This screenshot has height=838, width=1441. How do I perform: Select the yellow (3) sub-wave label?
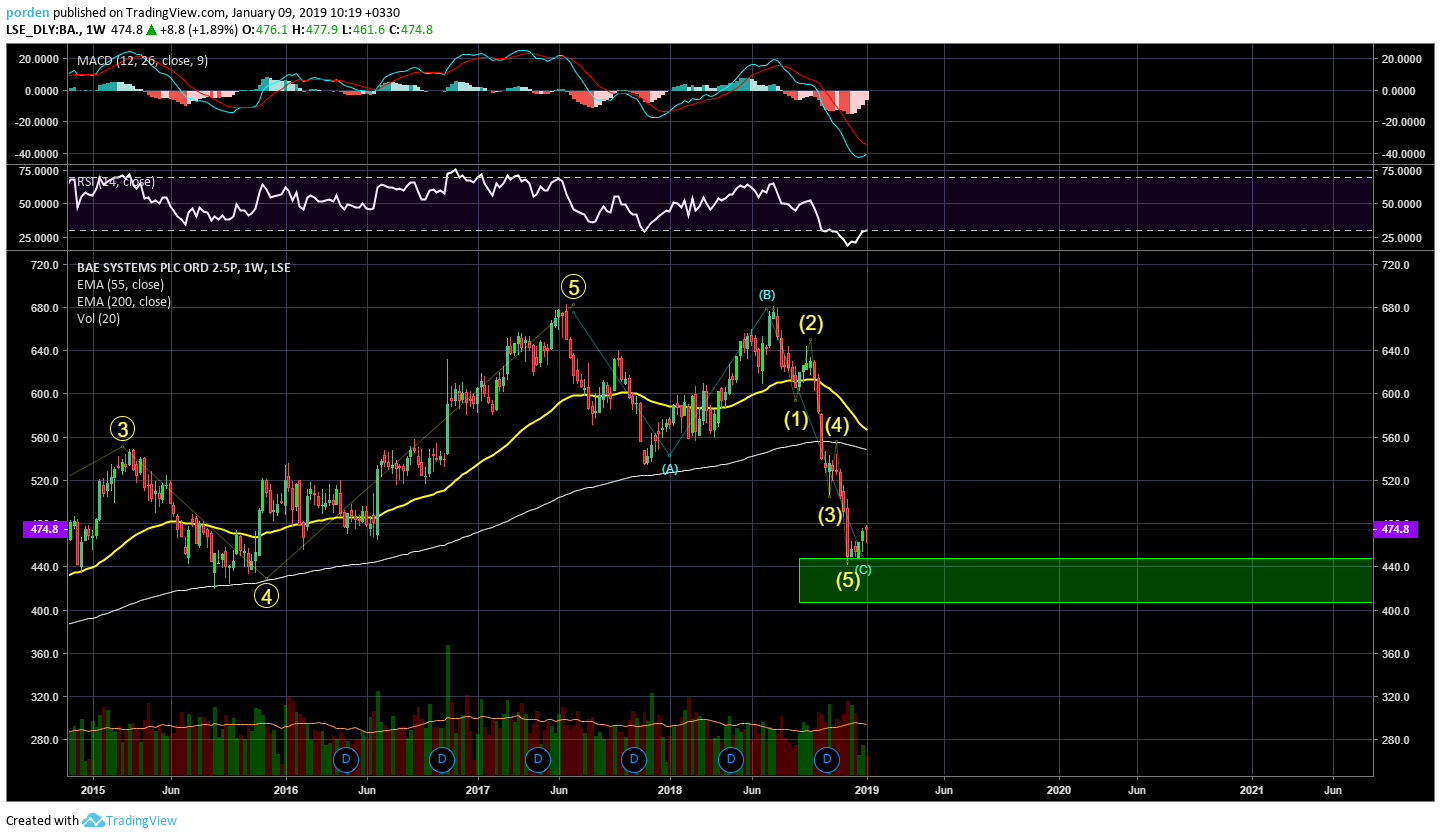pos(831,515)
